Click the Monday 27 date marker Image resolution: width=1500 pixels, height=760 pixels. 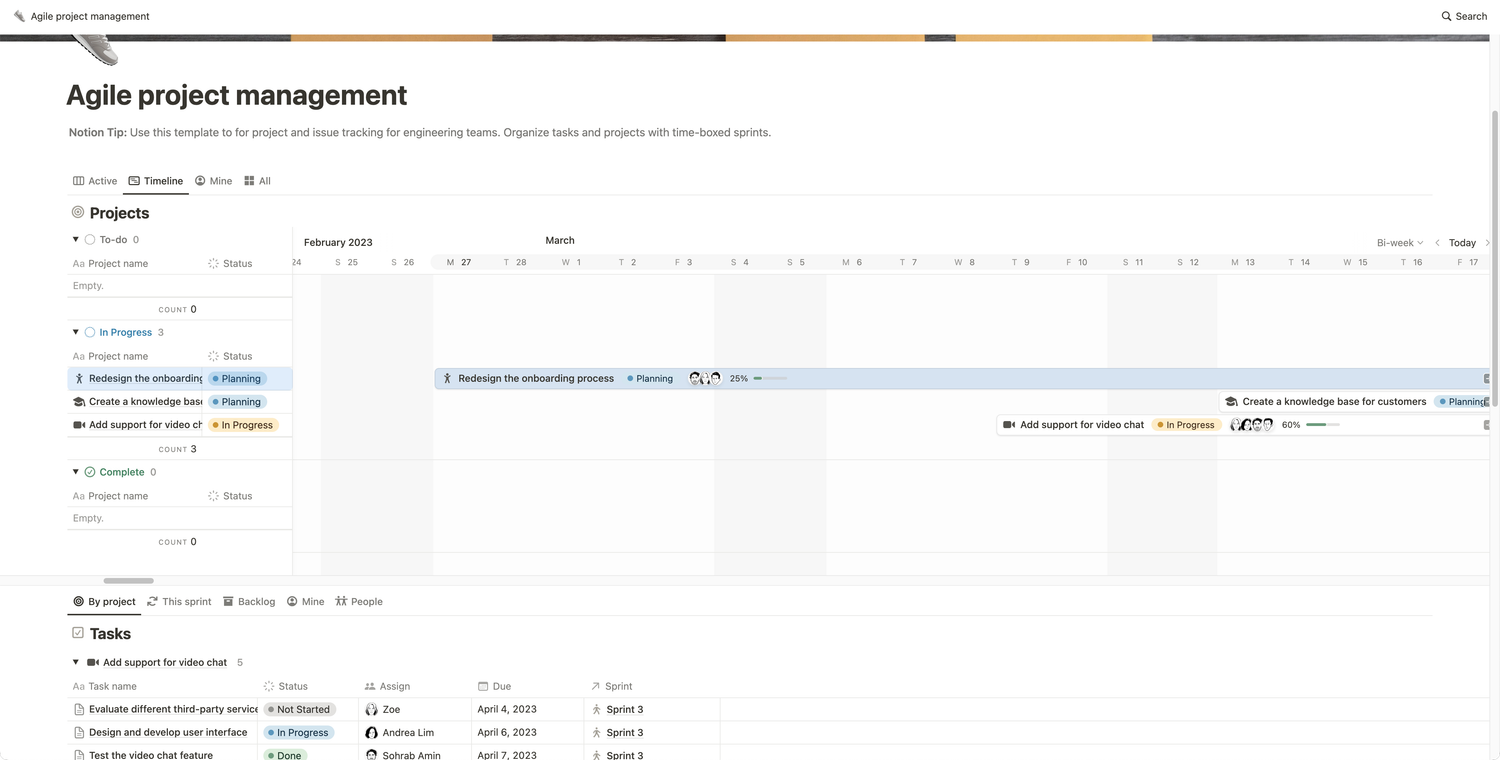(459, 262)
